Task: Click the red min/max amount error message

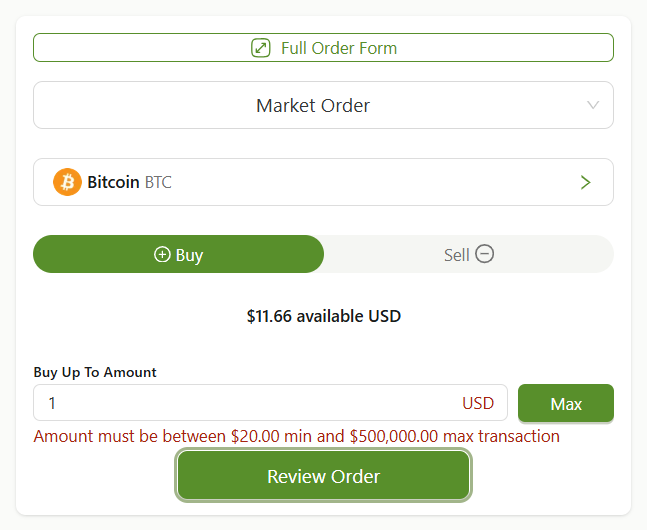Action: [x=296, y=436]
